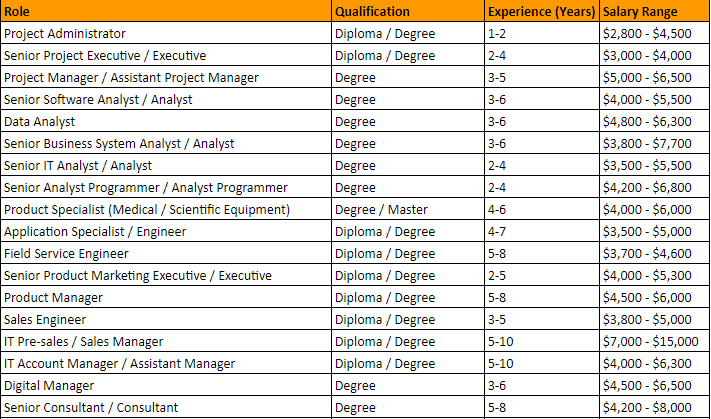
Task: Select the $2,800 - $4,500 salary cell
Action: [654, 33]
